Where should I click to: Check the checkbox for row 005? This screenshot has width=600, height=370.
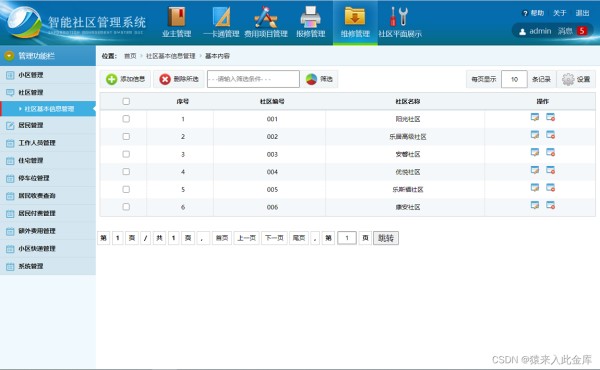pyautogui.click(x=126, y=189)
